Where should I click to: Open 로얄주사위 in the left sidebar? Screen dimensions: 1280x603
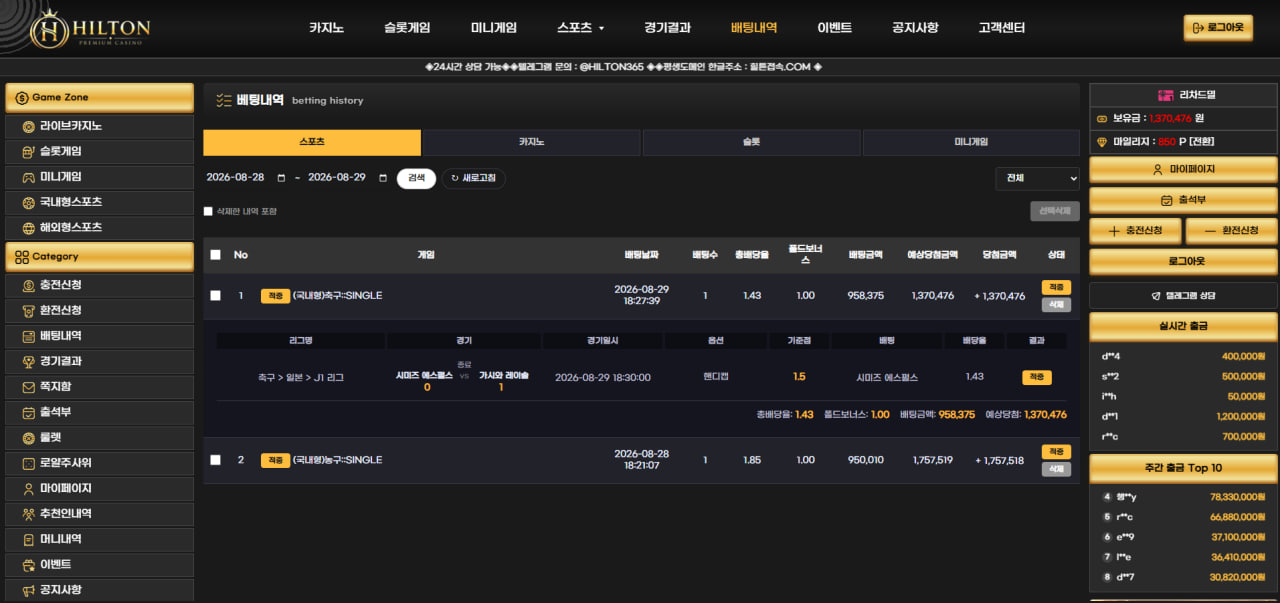click(x=99, y=463)
